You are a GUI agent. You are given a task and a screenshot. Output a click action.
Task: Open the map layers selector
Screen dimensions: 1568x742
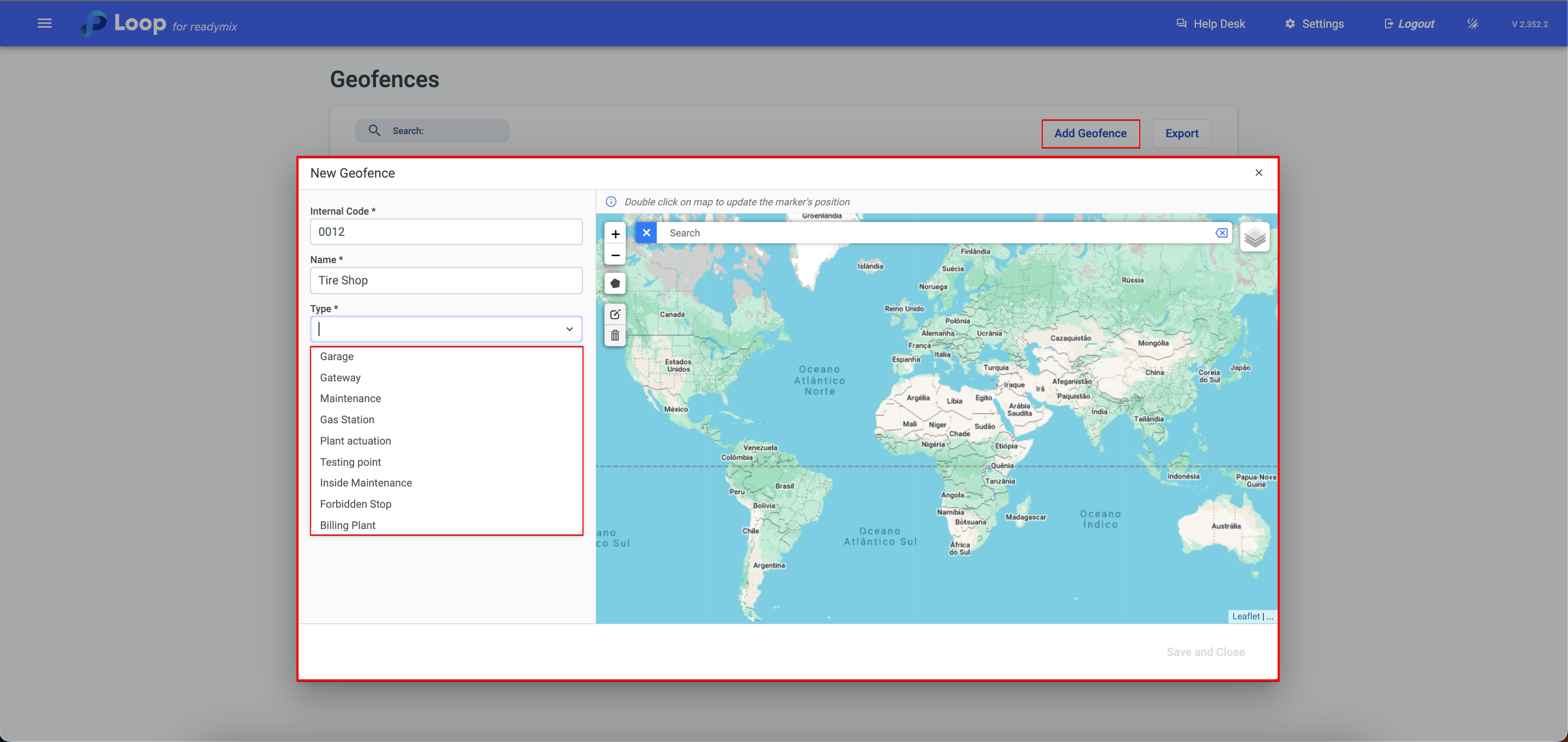coord(1254,238)
